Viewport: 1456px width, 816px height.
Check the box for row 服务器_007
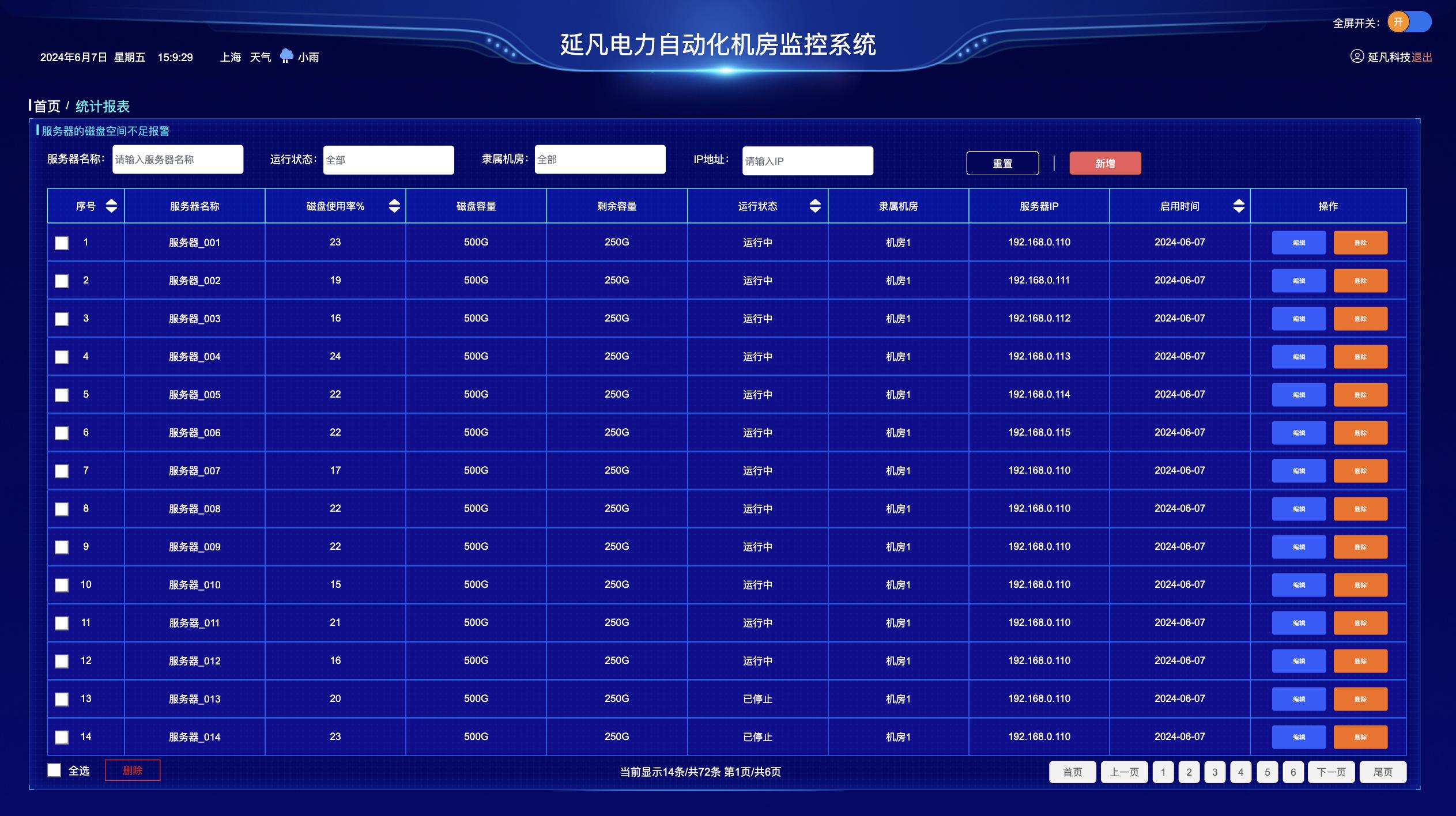click(x=62, y=471)
